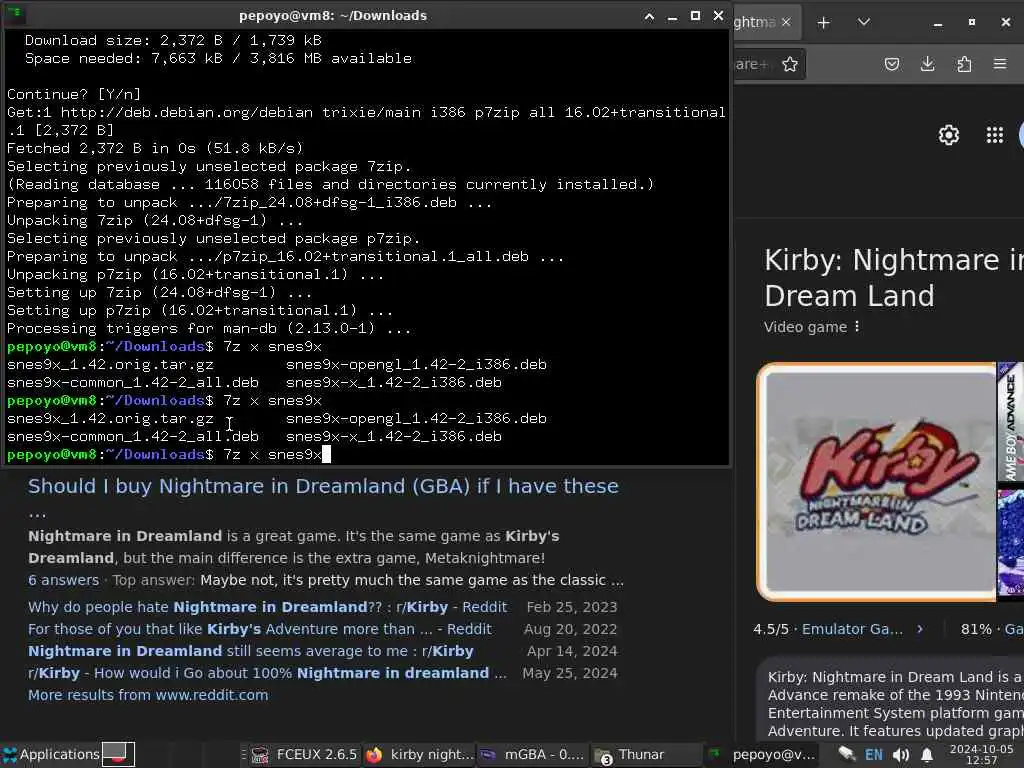This screenshot has height=768, width=1024.
Task: Click 'Video game' subtitle in knowledge panel
Action: [x=805, y=327]
